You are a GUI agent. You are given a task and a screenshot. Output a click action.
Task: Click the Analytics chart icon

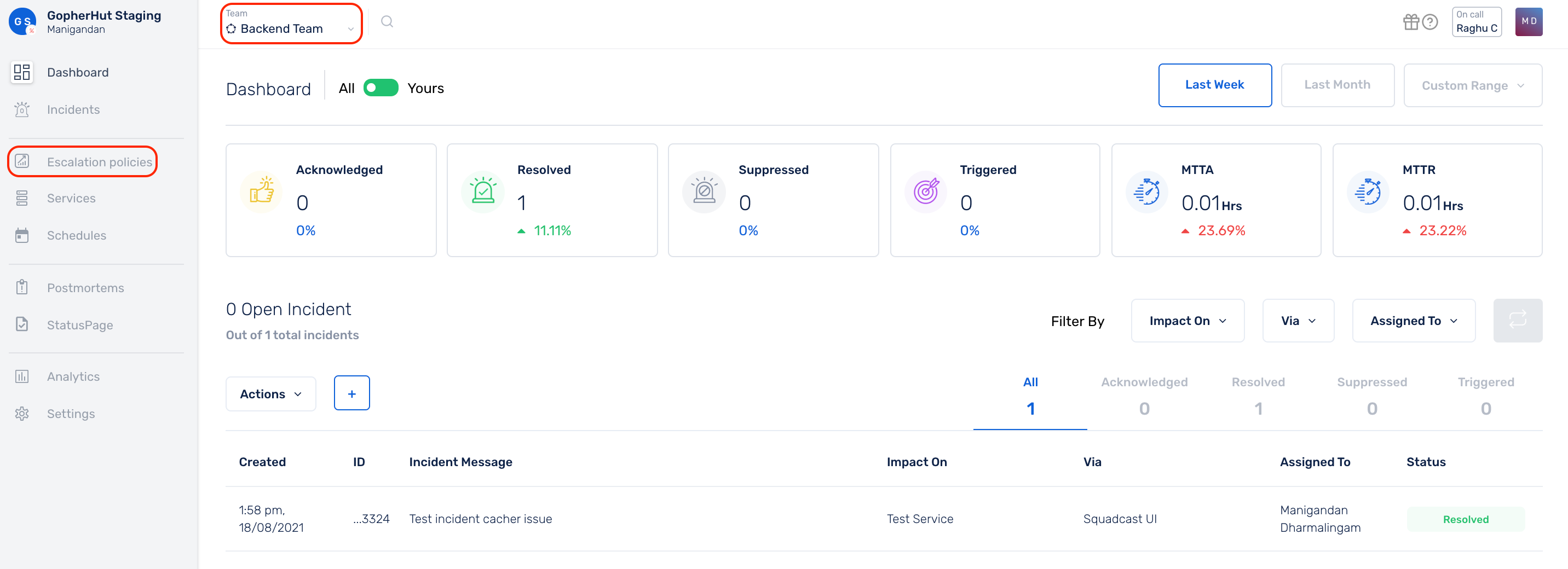click(22, 377)
